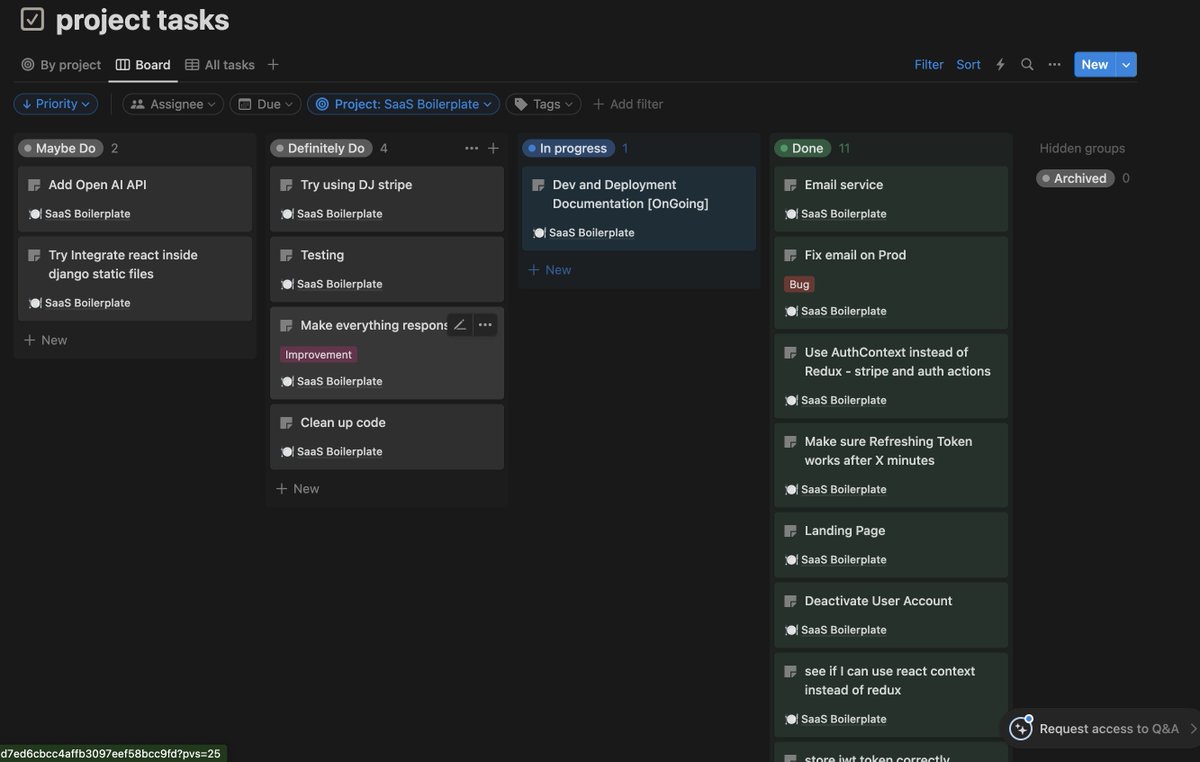Click page icon on Clean up code card
Image resolution: width=1200 pixels, height=762 pixels.
click(x=286, y=423)
